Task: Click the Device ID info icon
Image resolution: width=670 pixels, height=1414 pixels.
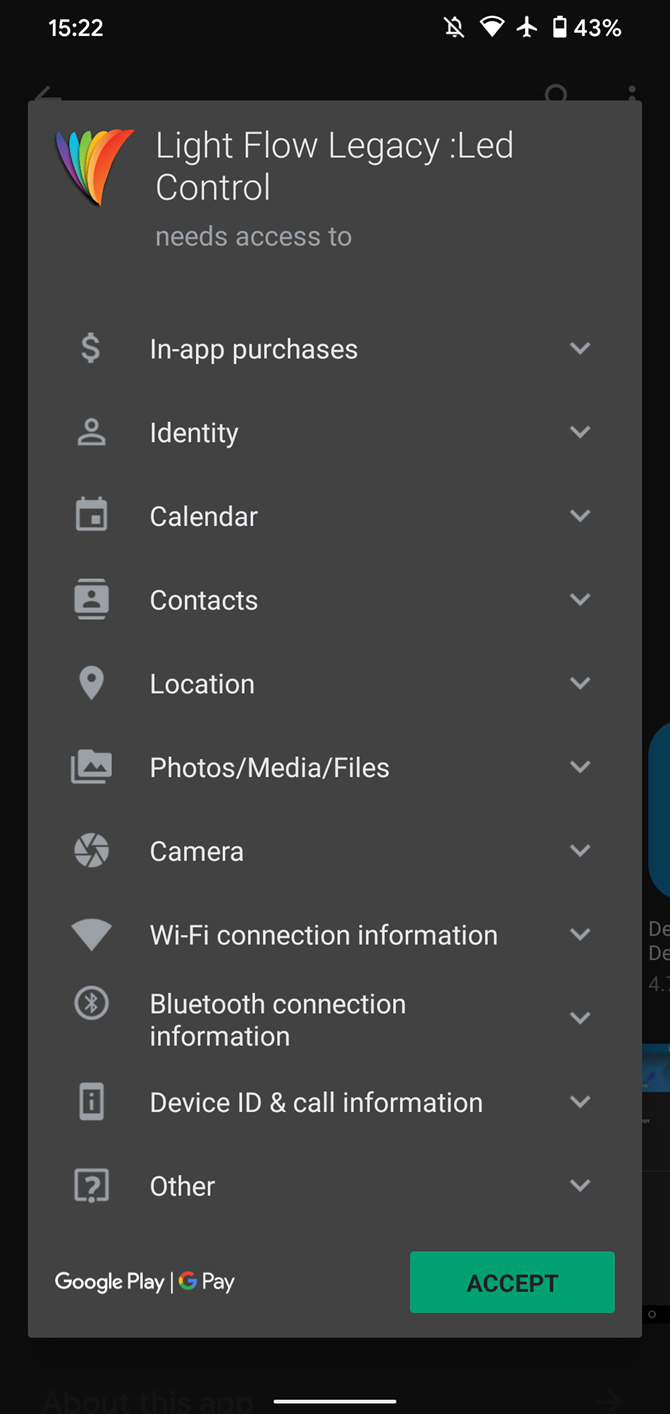Action: coord(91,1102)
